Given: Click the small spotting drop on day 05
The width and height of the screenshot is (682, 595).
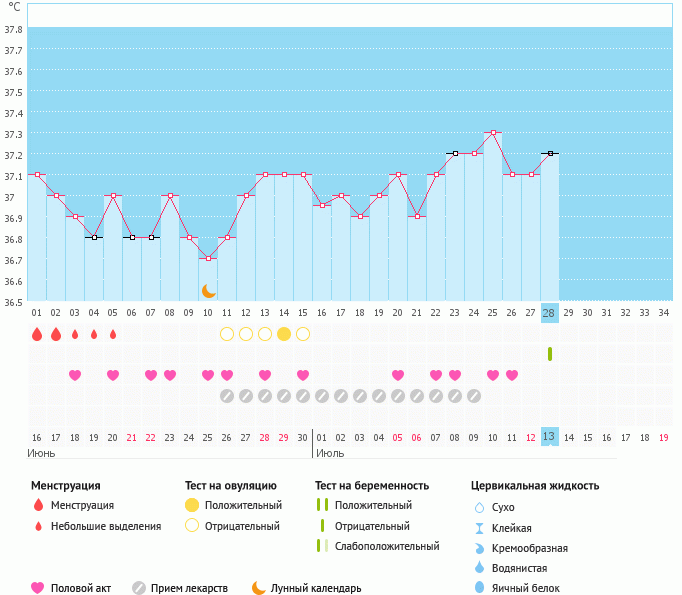Looking at the screenshot, I should (x=113, y=334).
